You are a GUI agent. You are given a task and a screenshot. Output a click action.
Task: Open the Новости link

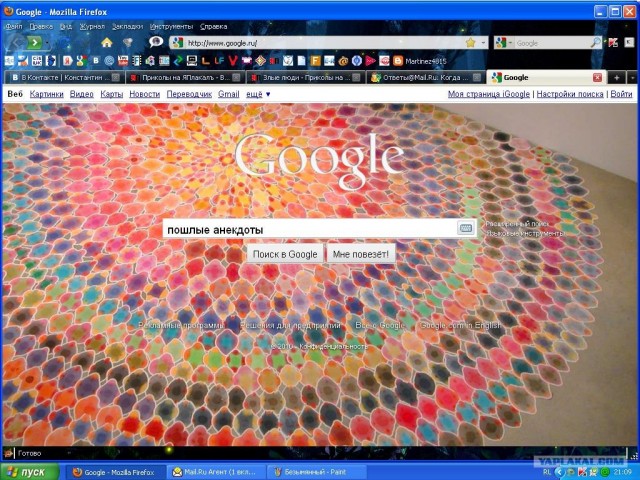click(x=144, y=94)
